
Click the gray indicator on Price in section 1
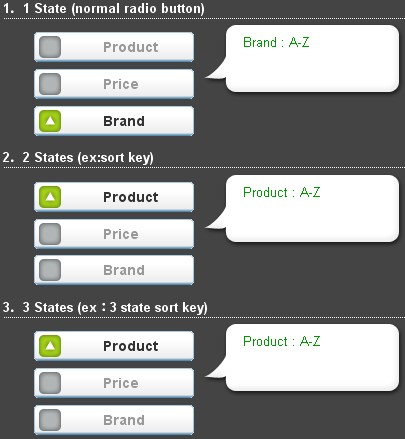click(50, 84)
